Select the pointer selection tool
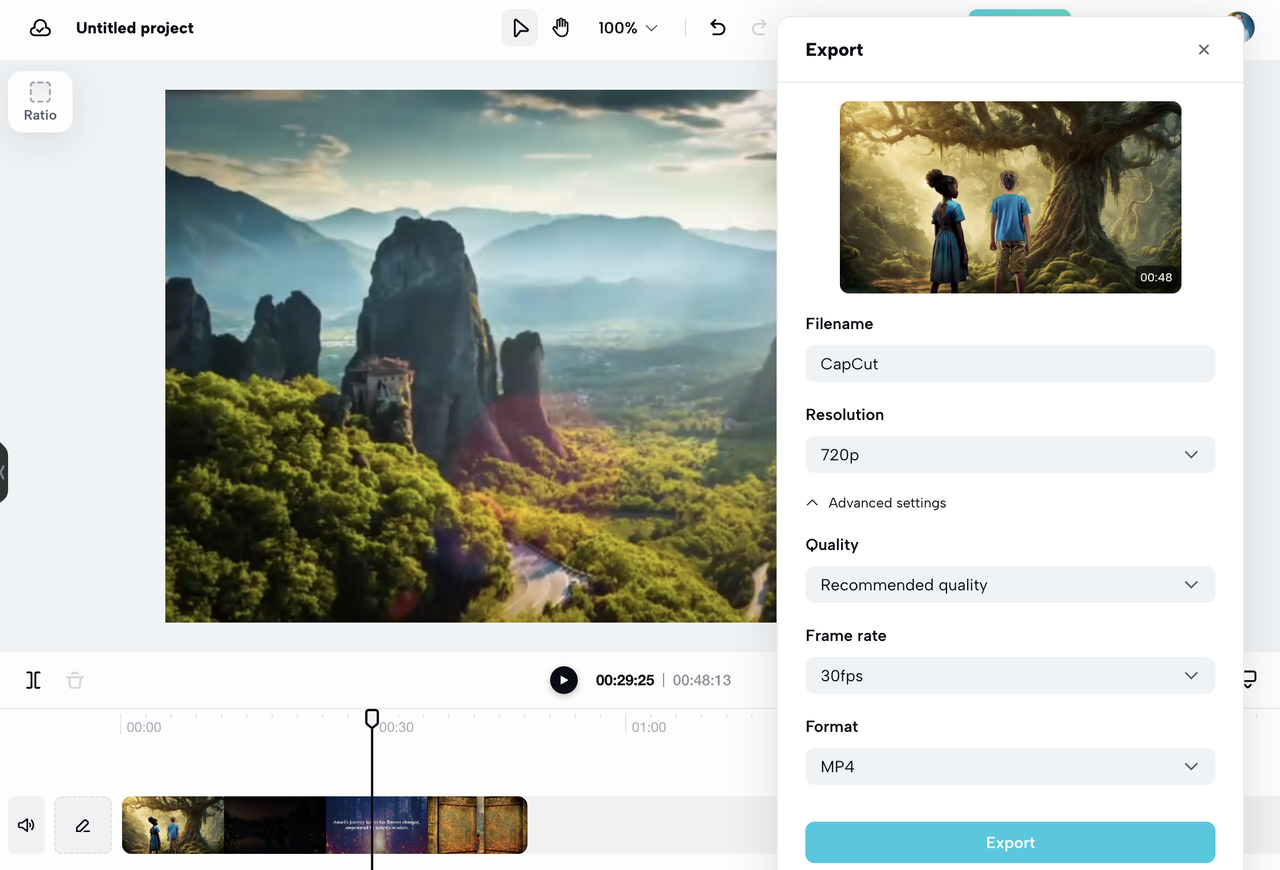The width and height of the screenshot is (1280, 870). 520,28
